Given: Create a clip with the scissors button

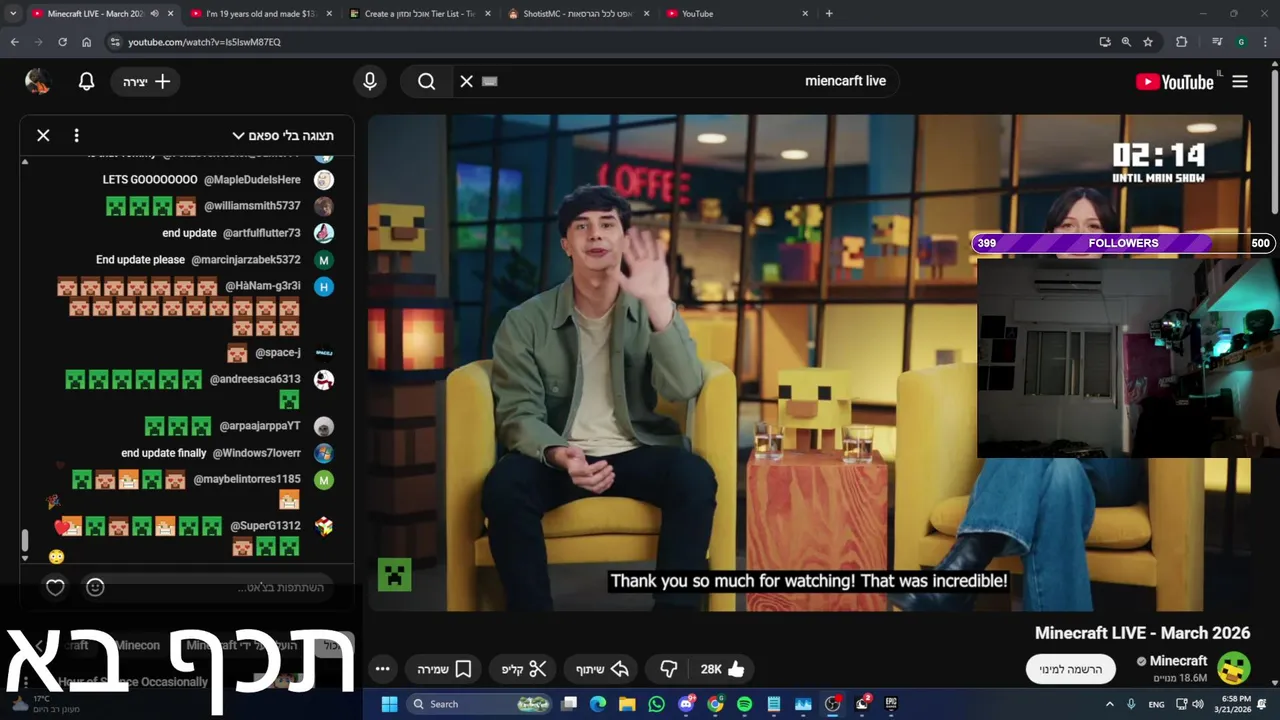Looking at the screenshot, I should tap(524, 669).
